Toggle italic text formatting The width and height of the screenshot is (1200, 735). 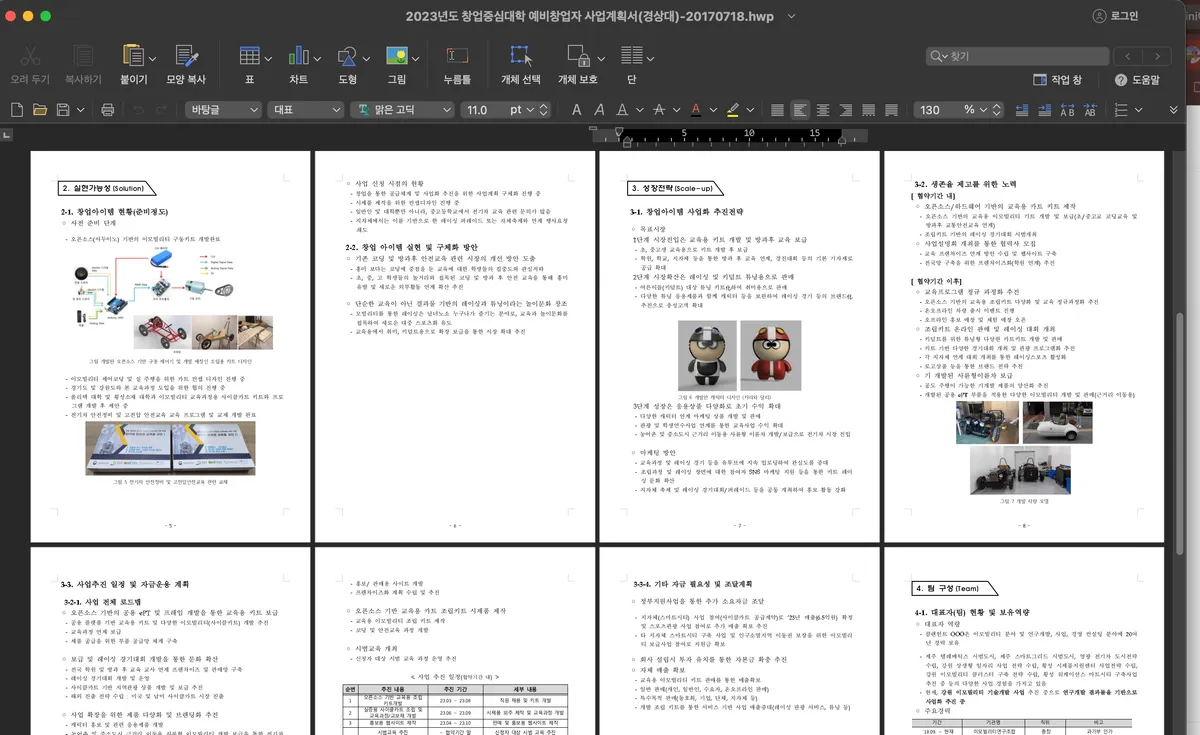[601, 109]
